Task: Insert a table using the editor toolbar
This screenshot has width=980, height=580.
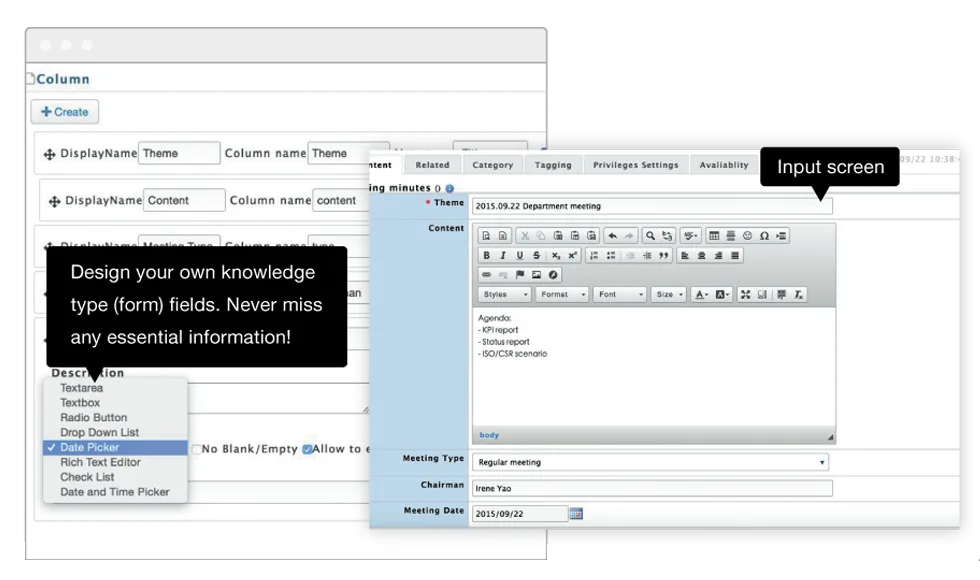Action: tap(714, 236)
